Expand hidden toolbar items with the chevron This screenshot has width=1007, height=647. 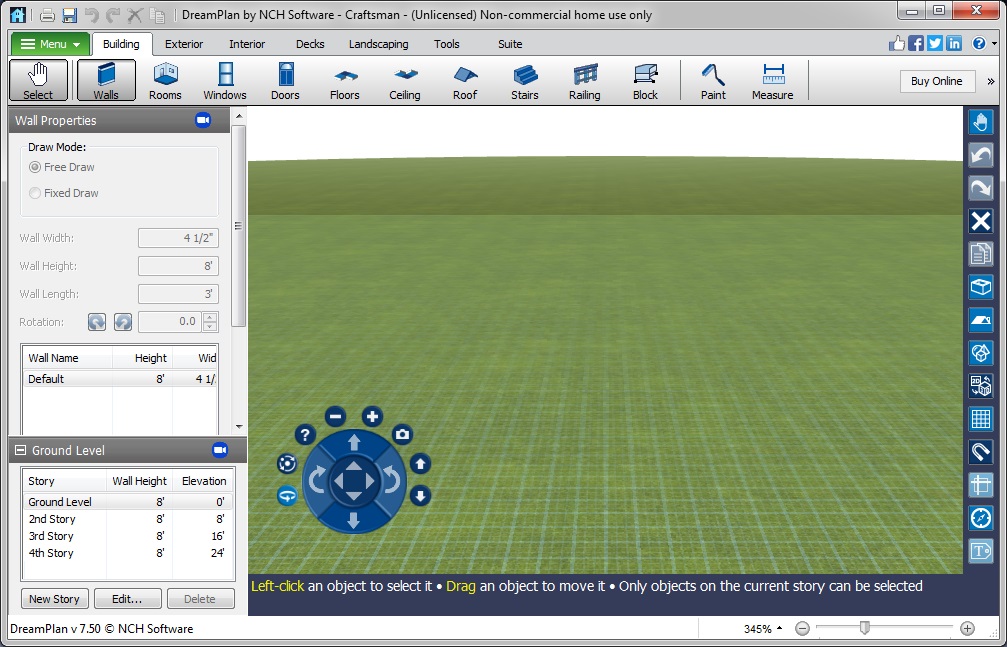coord(993,81)
